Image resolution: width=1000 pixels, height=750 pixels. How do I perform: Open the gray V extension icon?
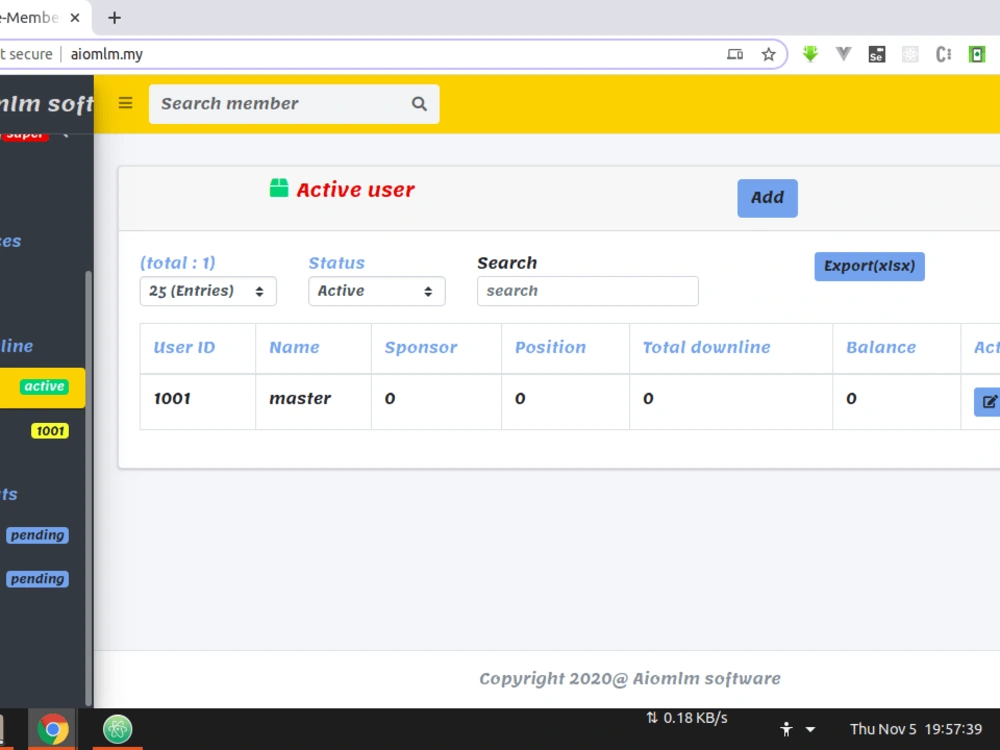click(843, 54)
